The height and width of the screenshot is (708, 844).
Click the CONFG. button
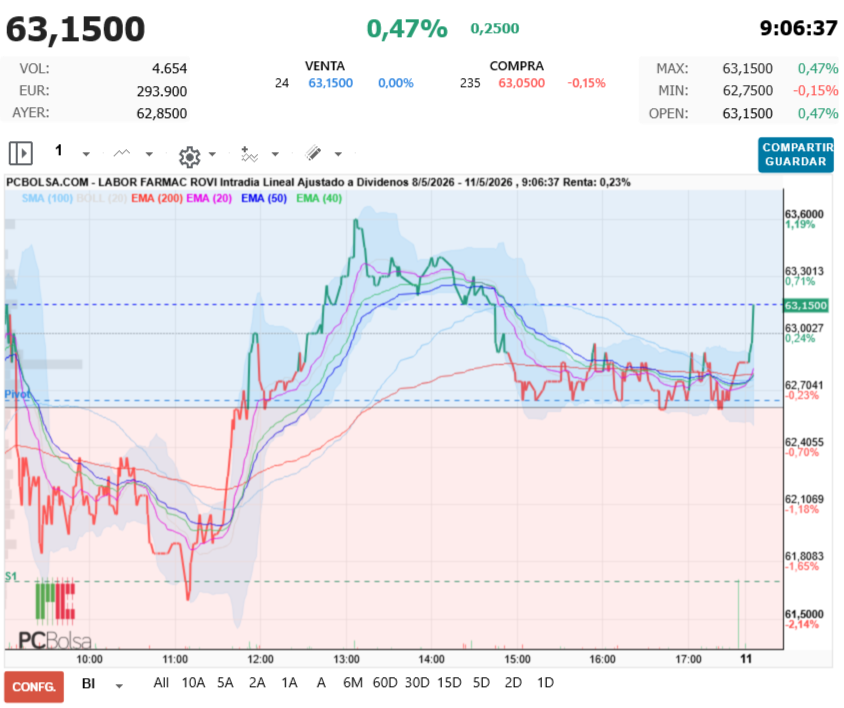pyautogui.click(x=34, y=686)
